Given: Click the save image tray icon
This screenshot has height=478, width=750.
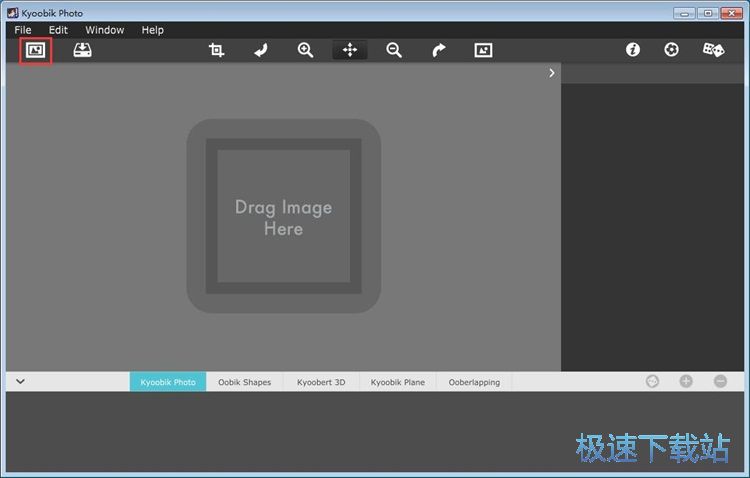Looking at the screenshot, I should [x=82, y=50].
